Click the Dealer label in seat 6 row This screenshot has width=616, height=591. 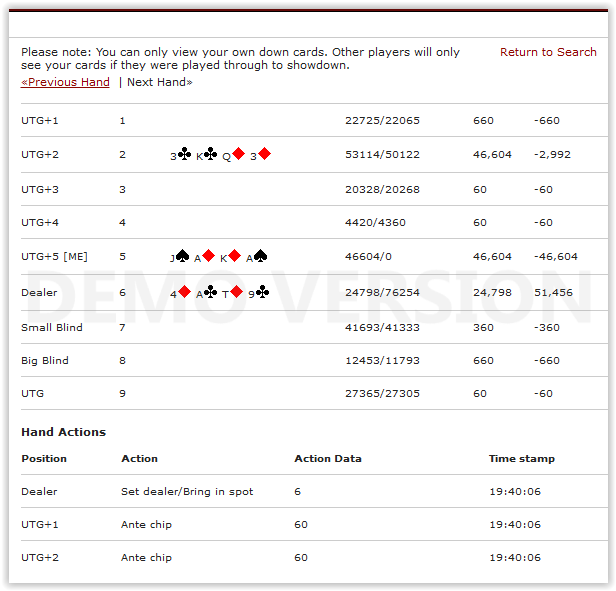coord(39,293)
